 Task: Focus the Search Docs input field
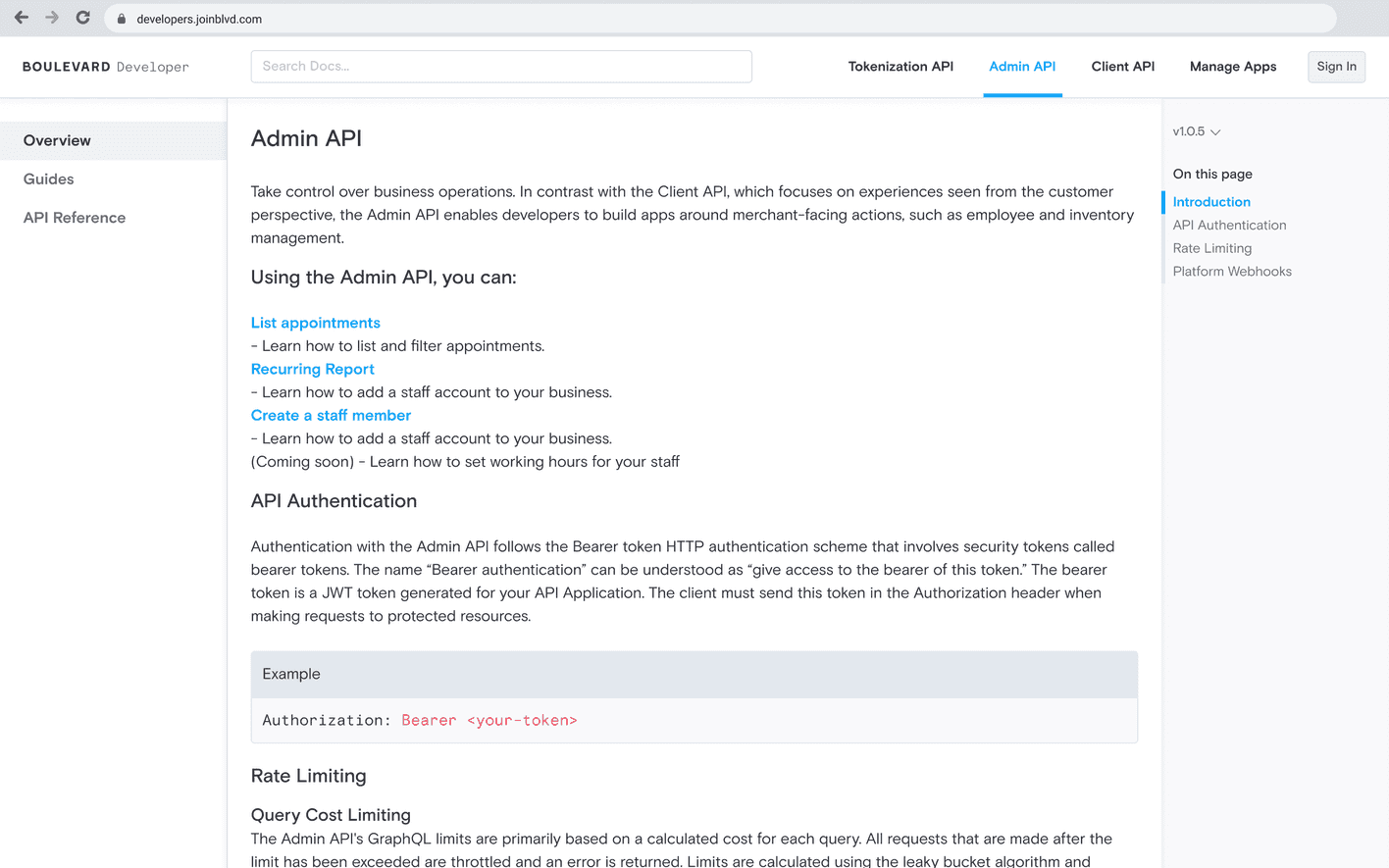[501, 67]
